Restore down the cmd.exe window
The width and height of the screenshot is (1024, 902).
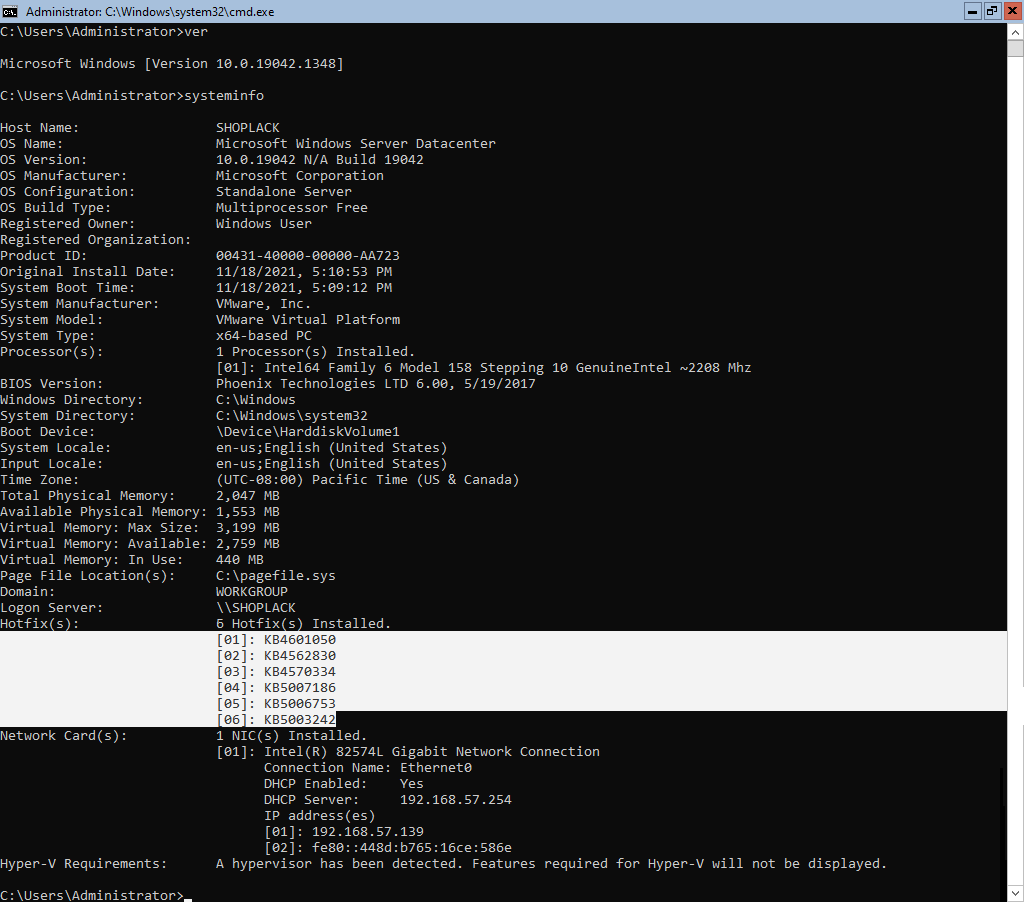coord(992,11)
